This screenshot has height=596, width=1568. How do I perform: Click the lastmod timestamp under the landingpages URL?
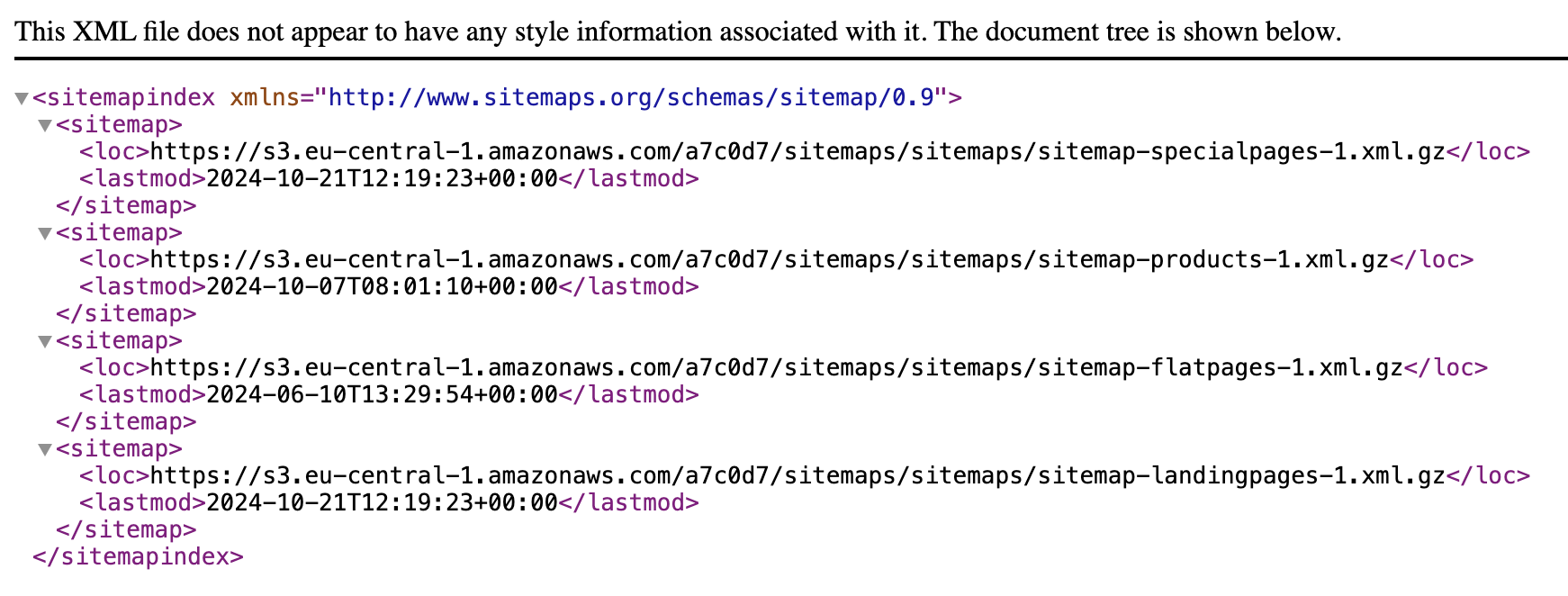[x=382, y=502]
